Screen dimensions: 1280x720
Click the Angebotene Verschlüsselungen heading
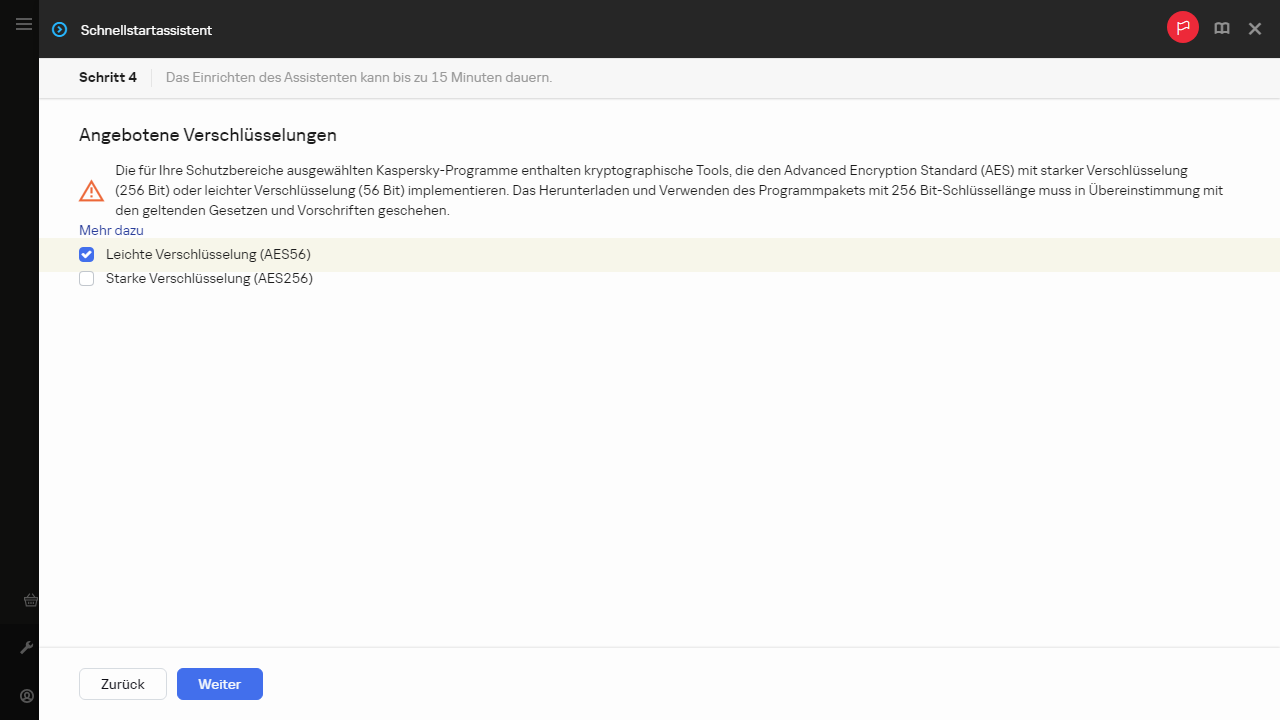[x=207, y=135]
